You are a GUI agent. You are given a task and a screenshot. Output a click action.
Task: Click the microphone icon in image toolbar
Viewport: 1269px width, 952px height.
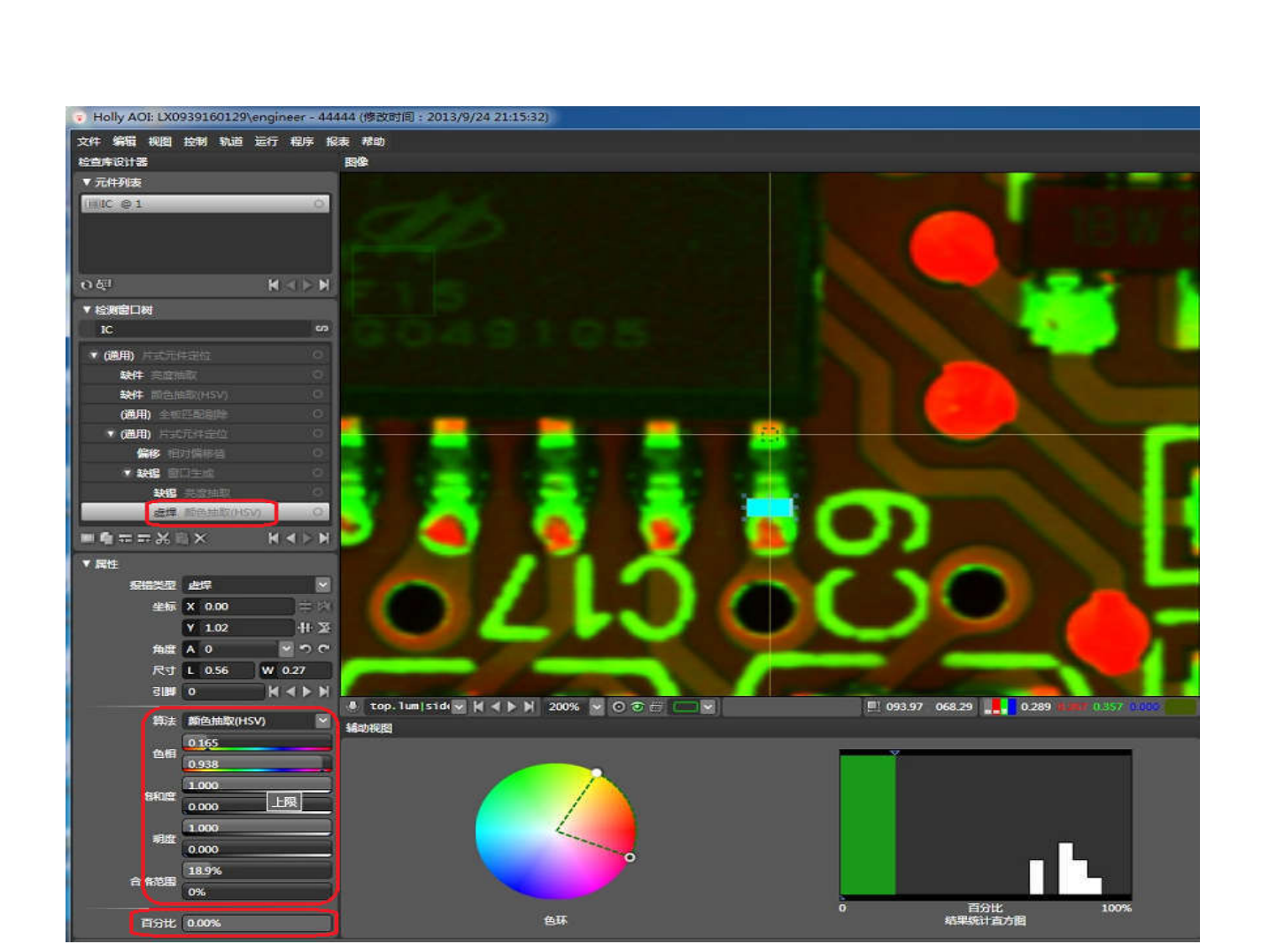point(352,707)
